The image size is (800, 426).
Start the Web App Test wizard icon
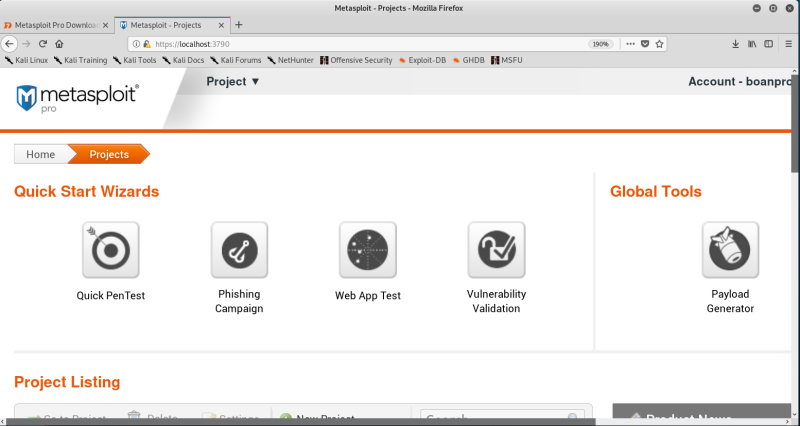[x=368, y=250]
